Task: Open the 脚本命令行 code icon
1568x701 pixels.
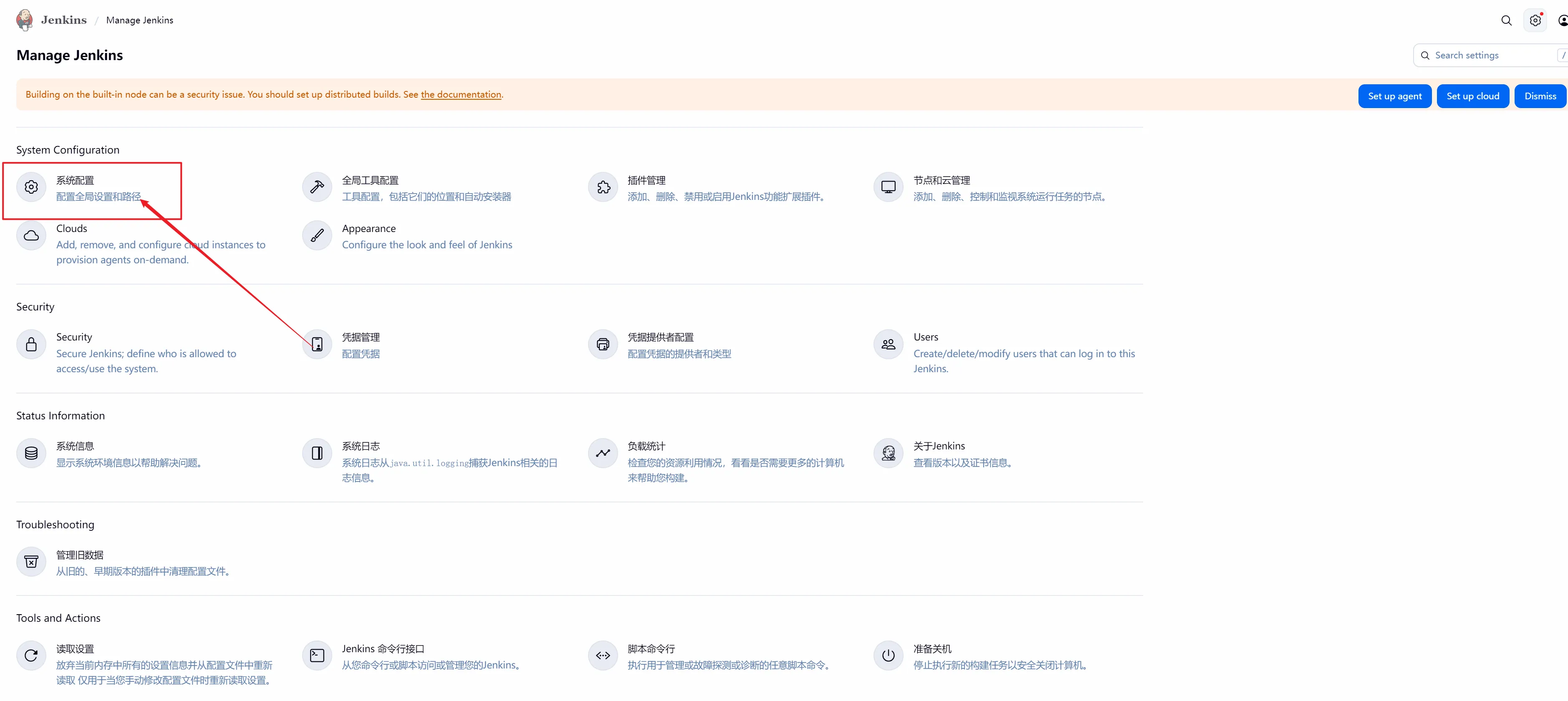Action: tap(603, 656)
